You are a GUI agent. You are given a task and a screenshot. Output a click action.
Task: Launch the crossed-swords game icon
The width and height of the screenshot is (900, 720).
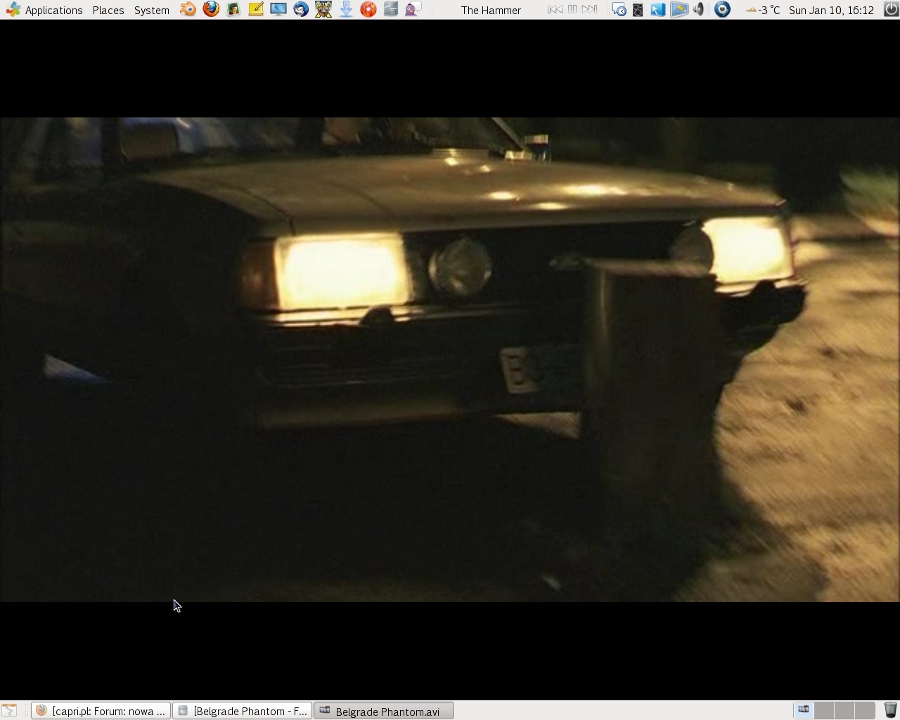[x=323, y=9]
